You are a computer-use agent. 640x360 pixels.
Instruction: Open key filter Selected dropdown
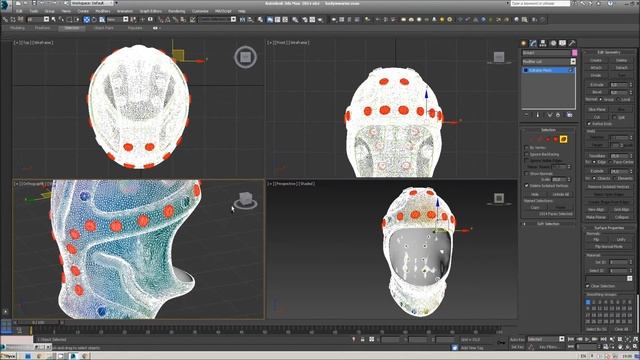(546, 339)
